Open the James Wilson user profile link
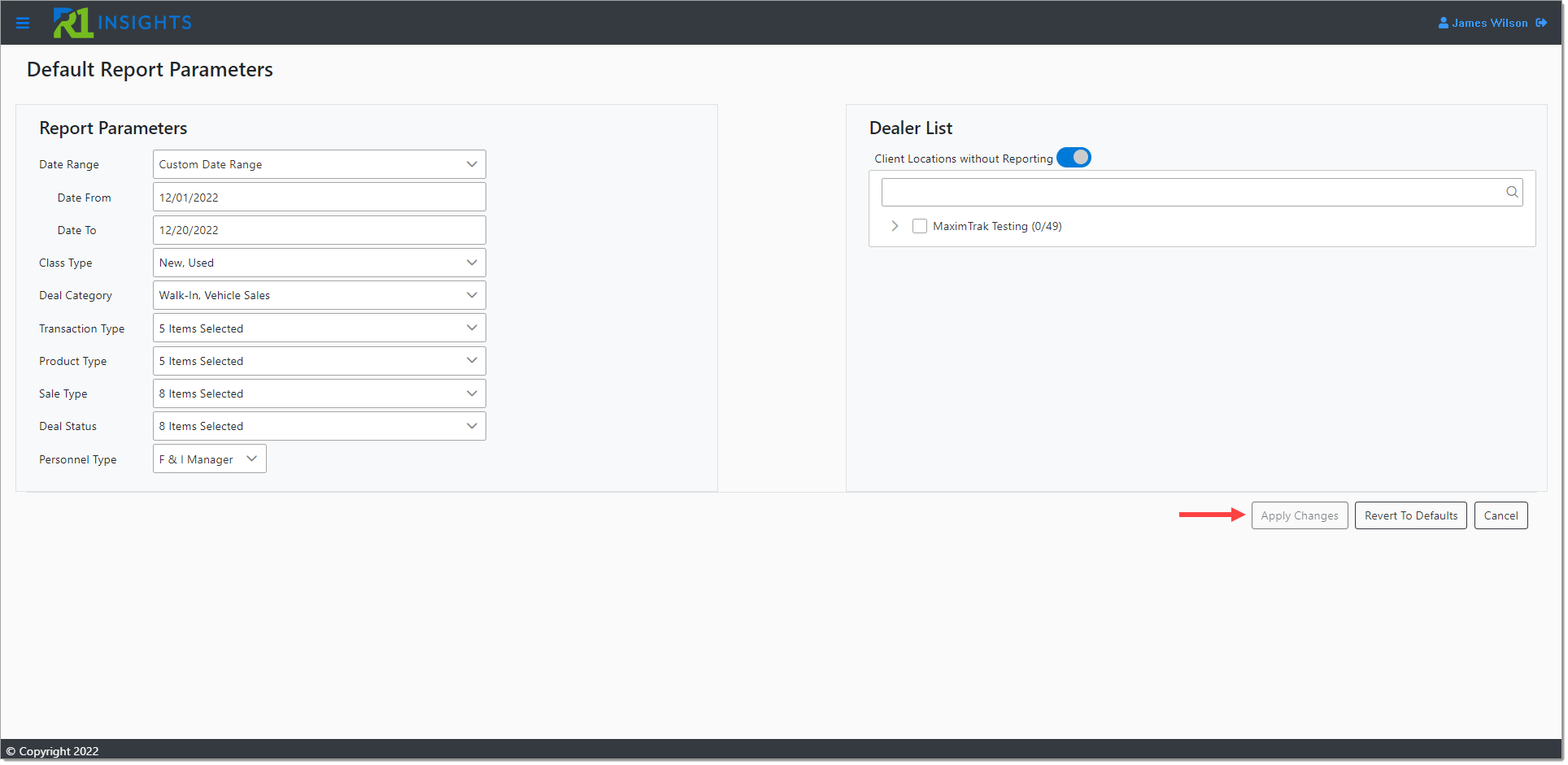This screenshot has width=1568, height=765. pyautogui.click(x=1483, y=23)
